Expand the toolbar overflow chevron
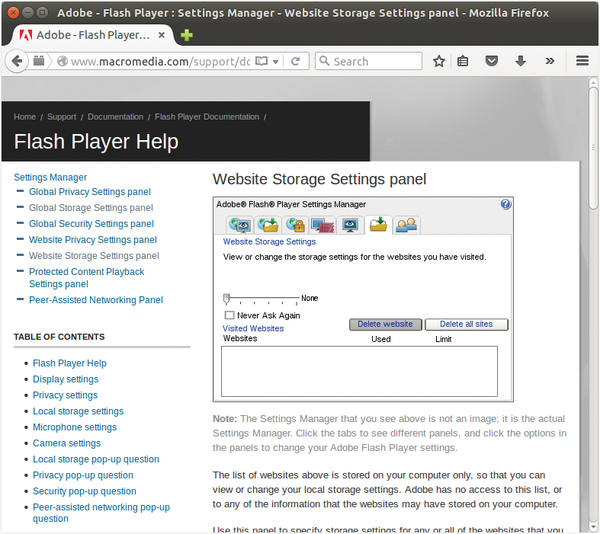 point(549,61)
